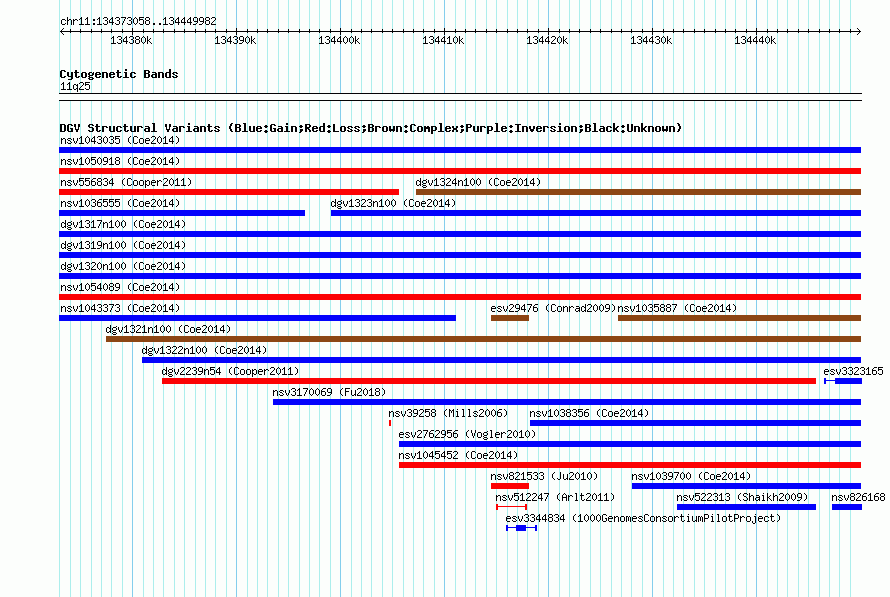Image resolution: width=890 pixels, height=597 pixels.
Task: Click the 134390k ruler label
Action: tap(235, 40)
